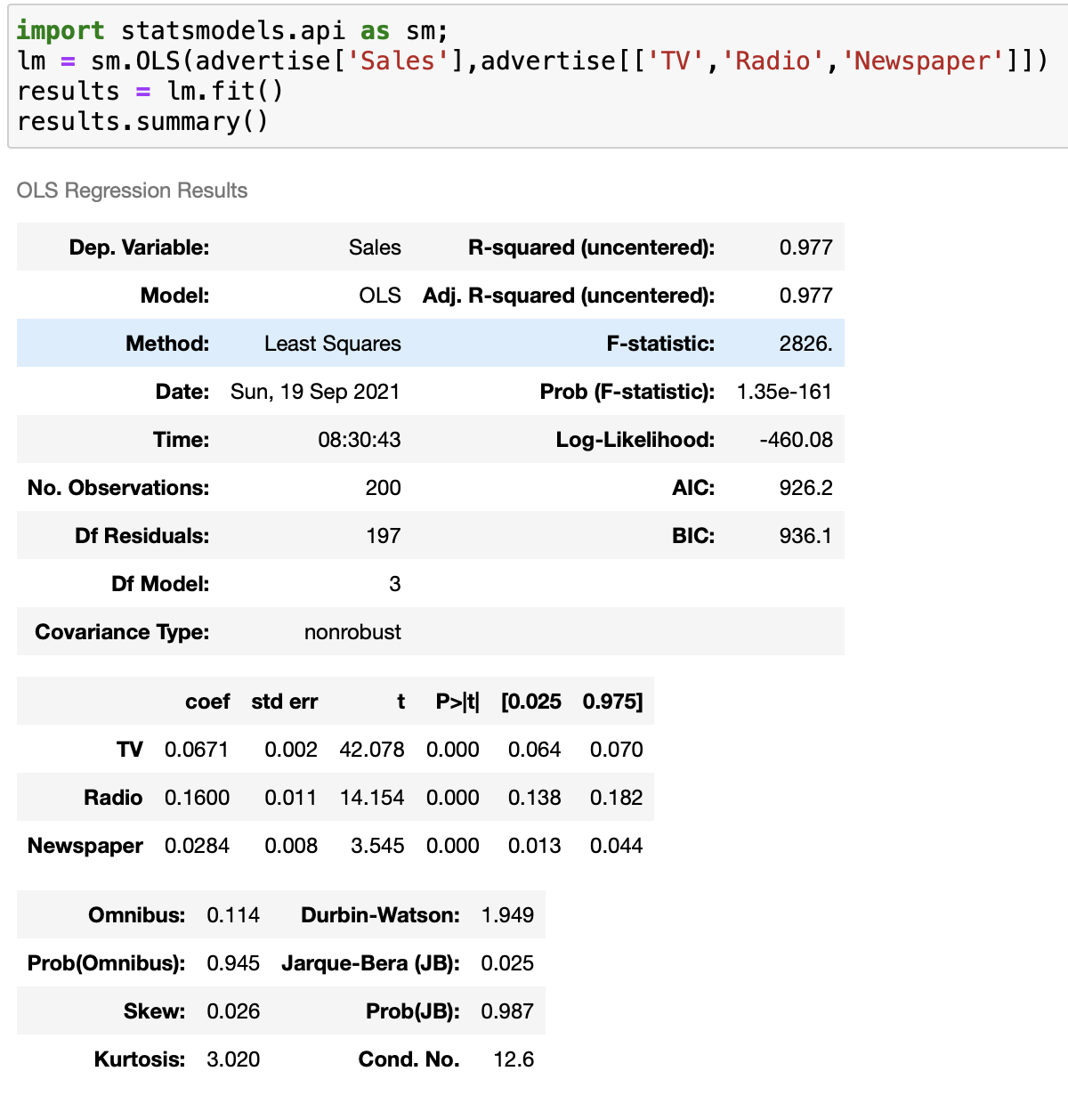
Task: Click Adj. R-squared (uncentered) label
Action: 569,296
